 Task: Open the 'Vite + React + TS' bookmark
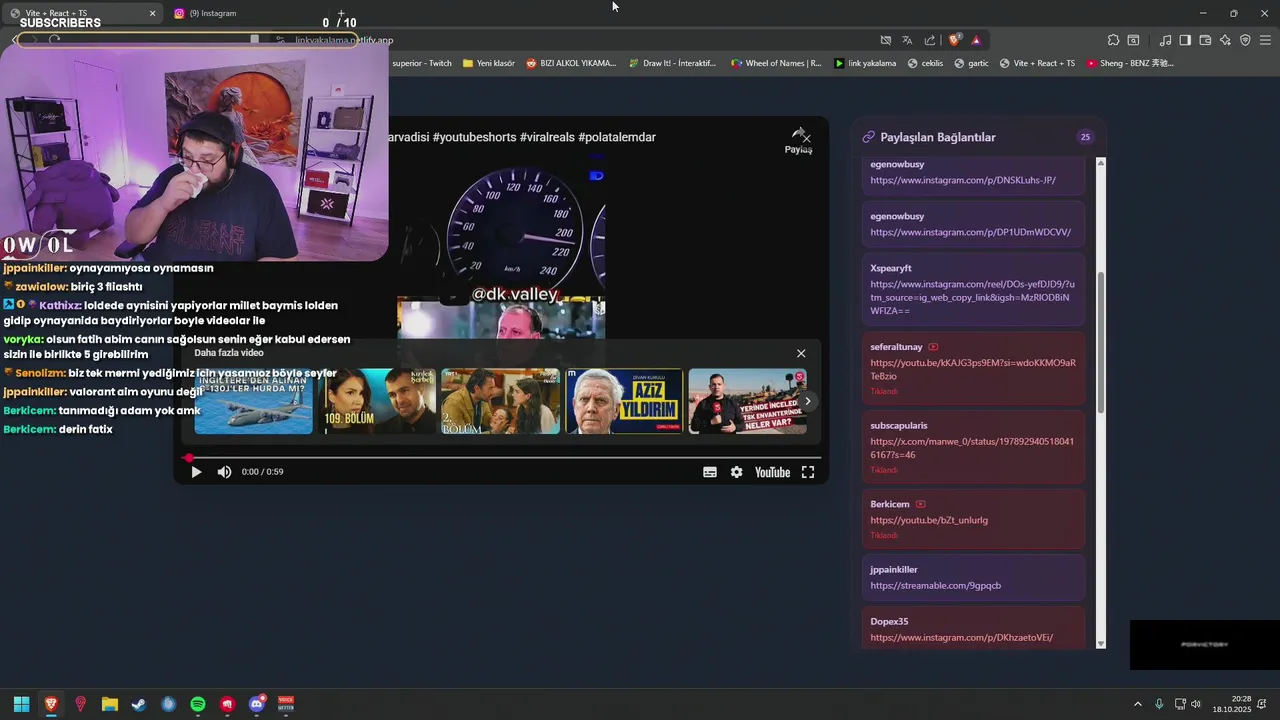click(1037, 63)
